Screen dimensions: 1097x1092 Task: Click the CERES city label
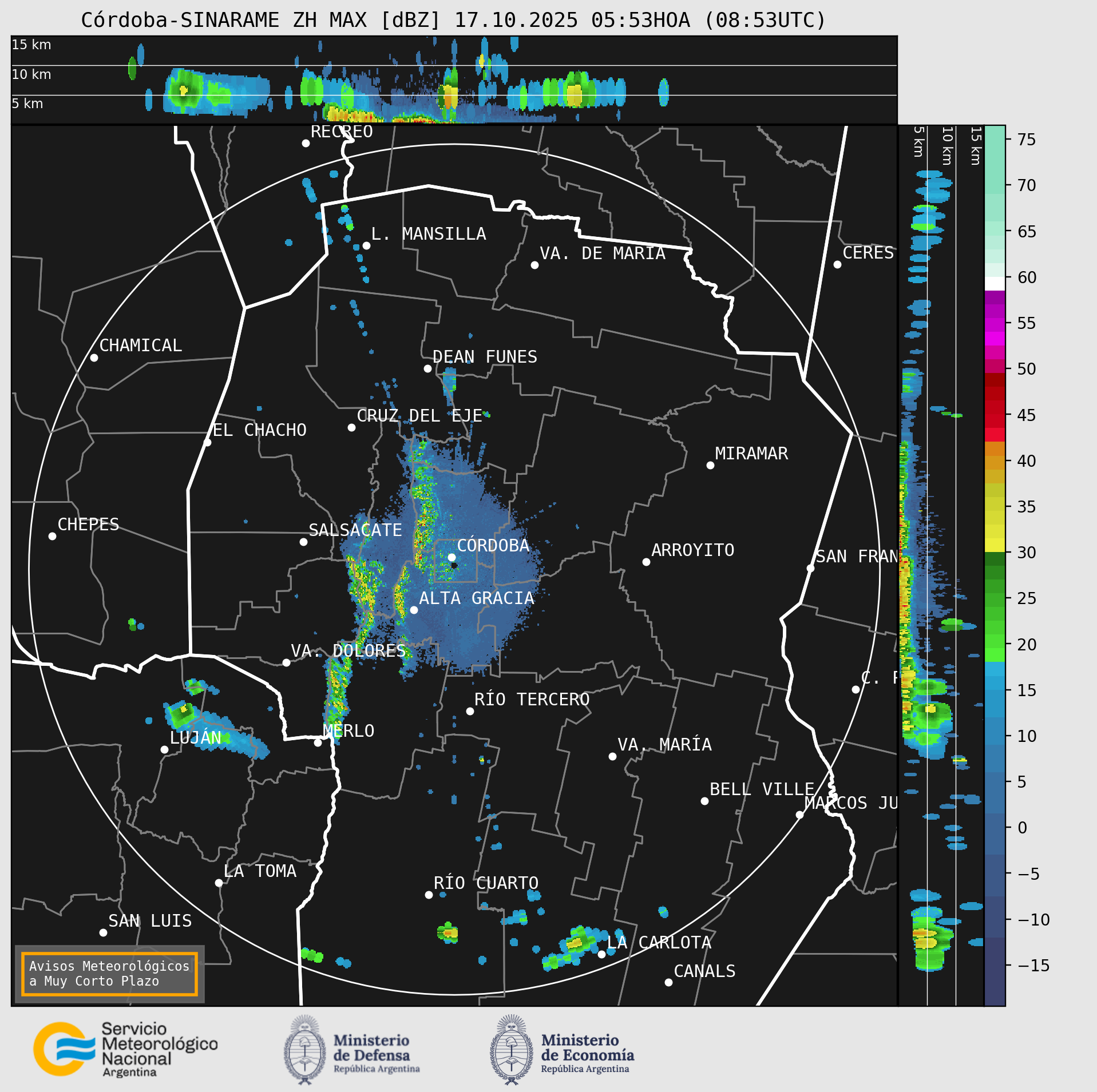pos(868,253)
